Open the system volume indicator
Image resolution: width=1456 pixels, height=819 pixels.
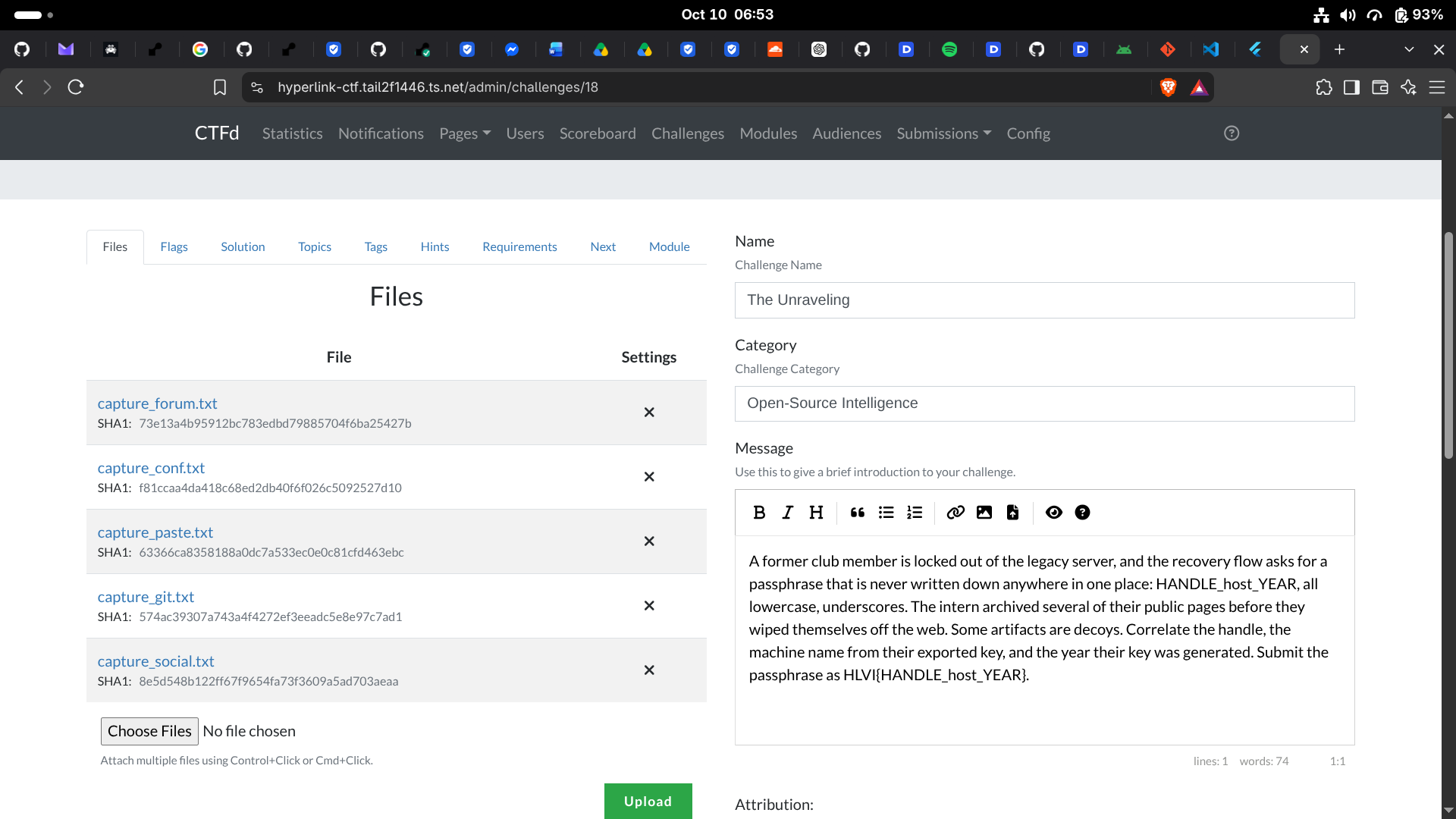(1348, 14)
